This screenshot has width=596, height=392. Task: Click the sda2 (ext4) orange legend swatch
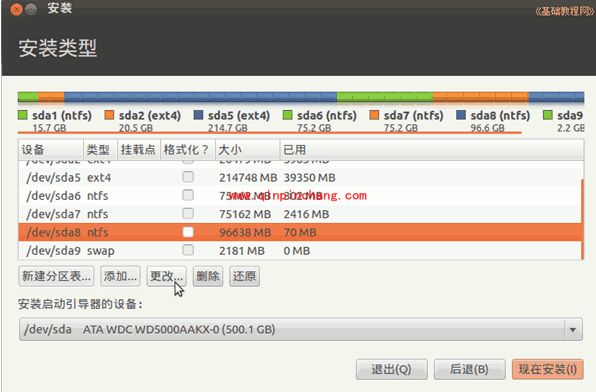click(x=109, y=115)
